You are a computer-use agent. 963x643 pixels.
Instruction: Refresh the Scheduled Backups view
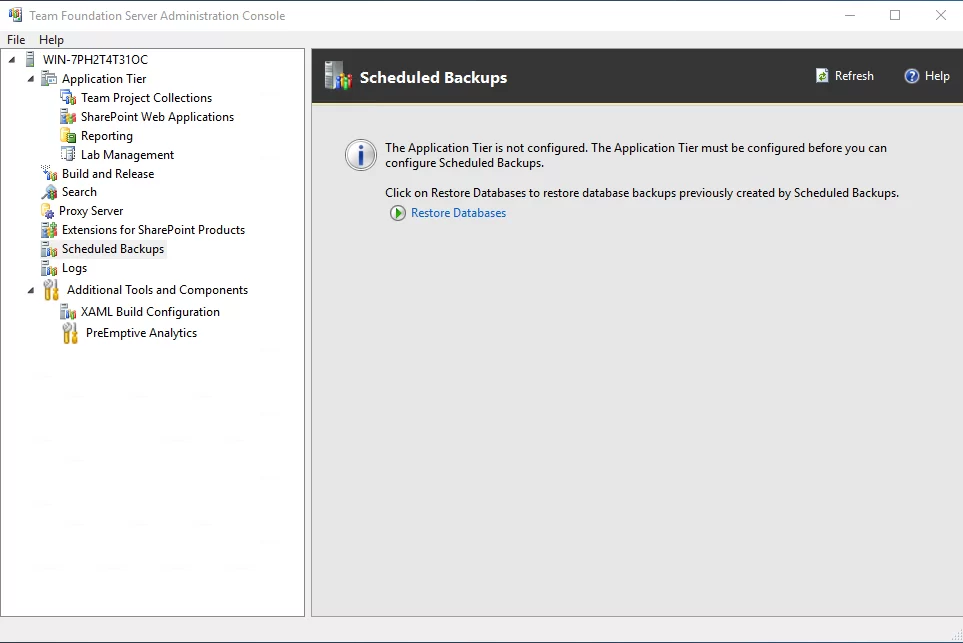point(844,76)
